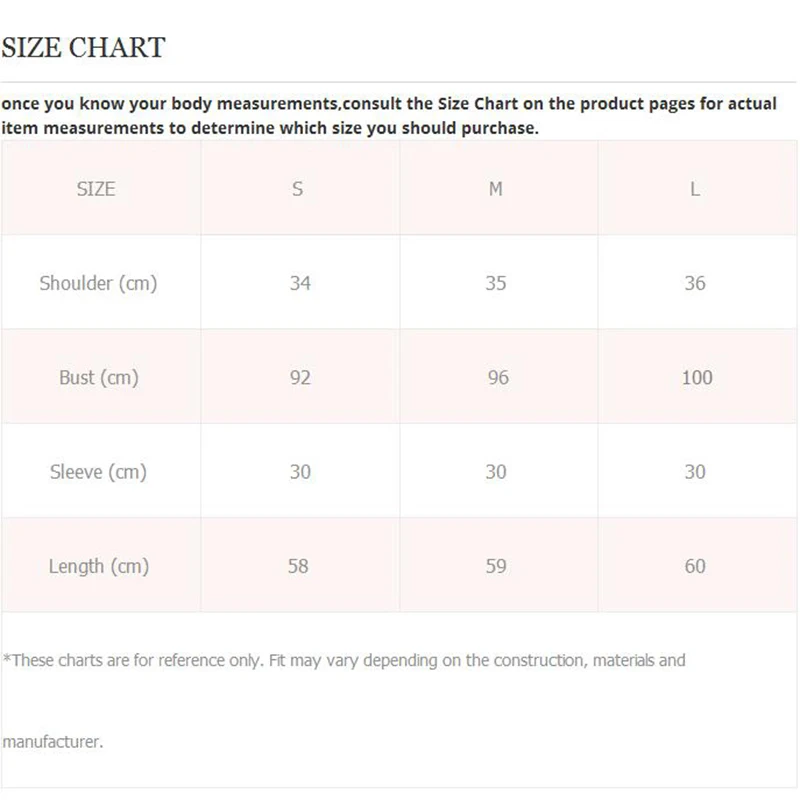This screenshot has width=800, height=800.
Task: Click the Shoulder (cm) row label
Action: coord(98,283)
